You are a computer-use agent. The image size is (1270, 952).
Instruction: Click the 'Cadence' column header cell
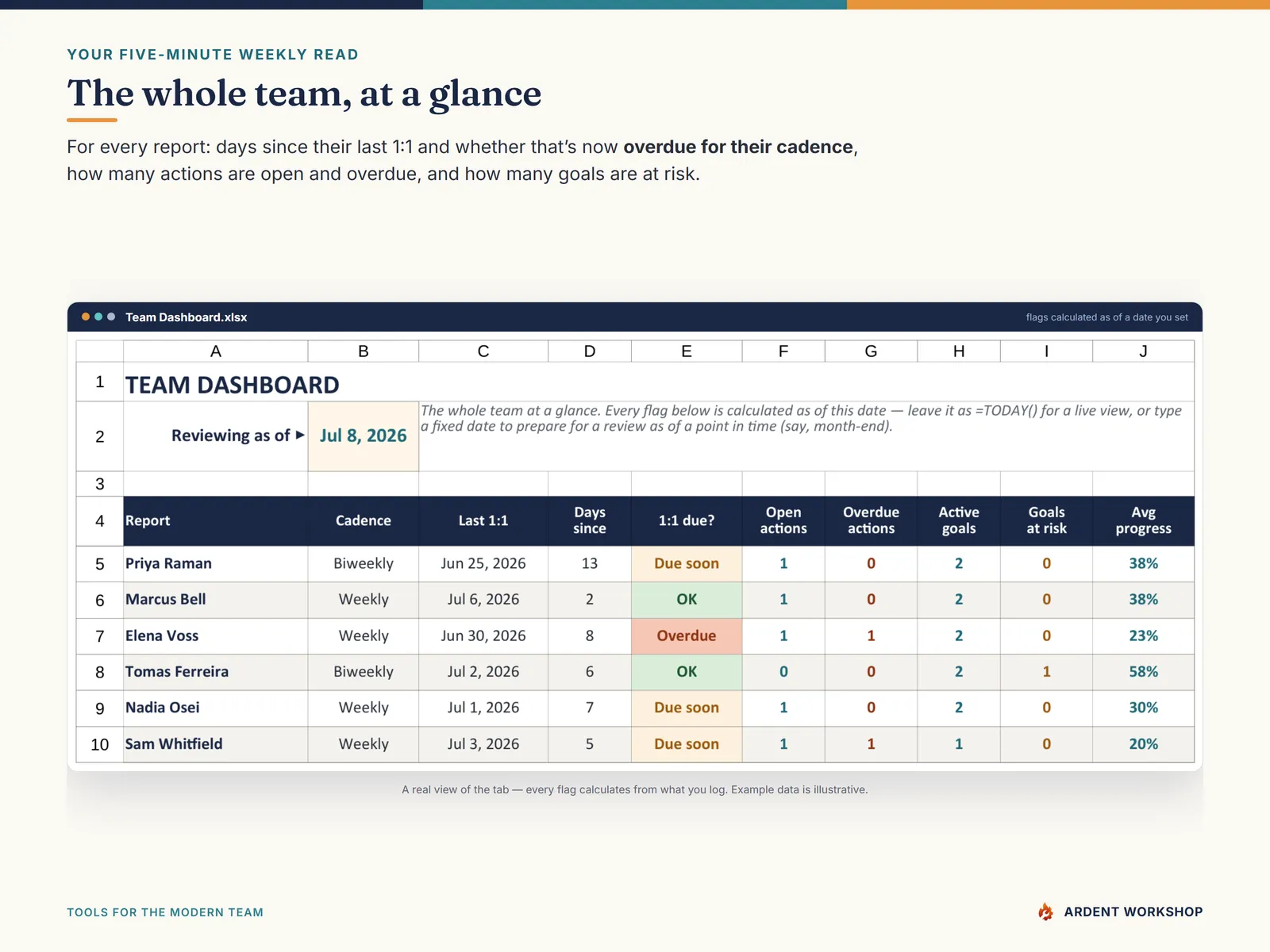(x=364, y=521)
